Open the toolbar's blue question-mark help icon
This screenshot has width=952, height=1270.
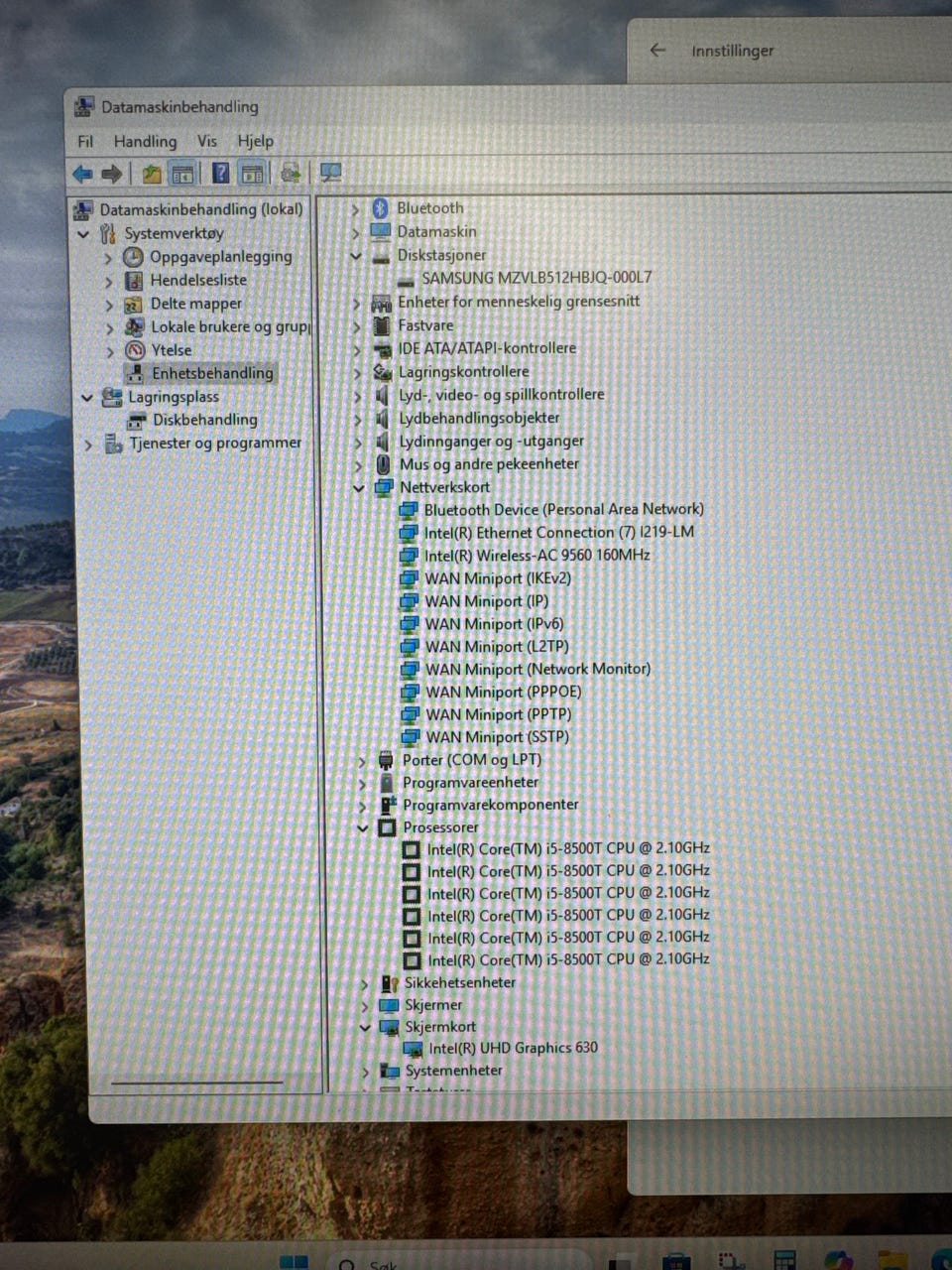tap(221, 174)
